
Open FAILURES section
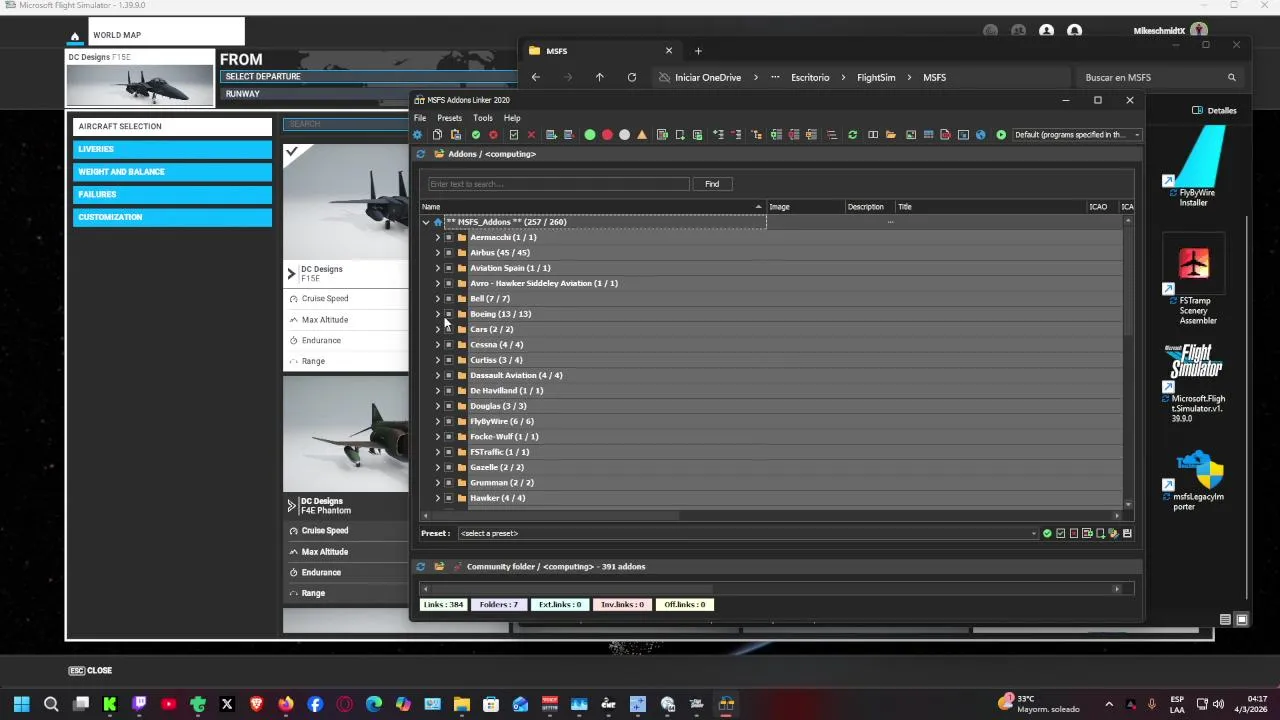(172, 194)
